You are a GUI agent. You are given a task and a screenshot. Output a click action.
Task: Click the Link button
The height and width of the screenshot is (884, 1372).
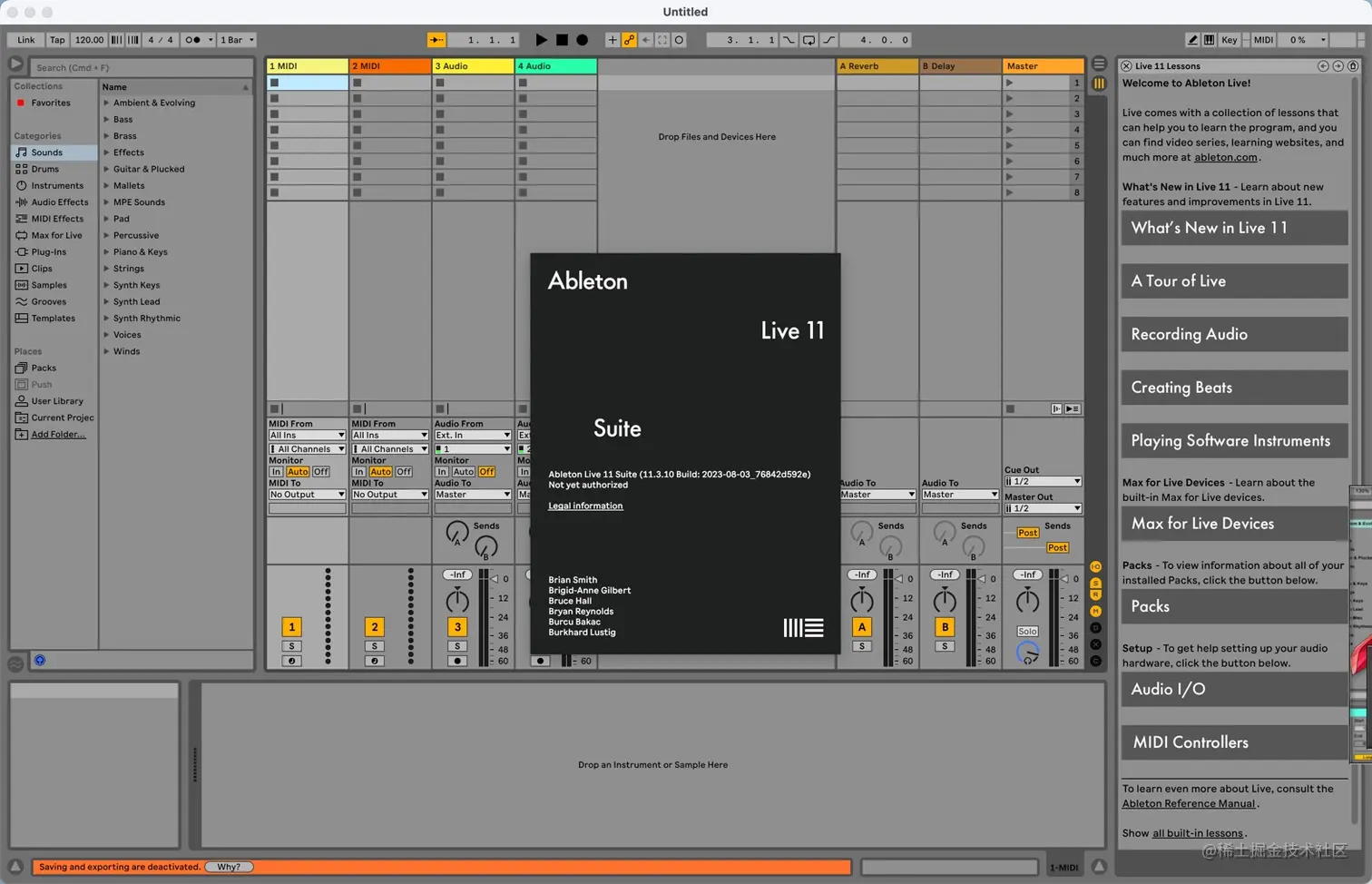pyautogui.click(x=25, y=40)
